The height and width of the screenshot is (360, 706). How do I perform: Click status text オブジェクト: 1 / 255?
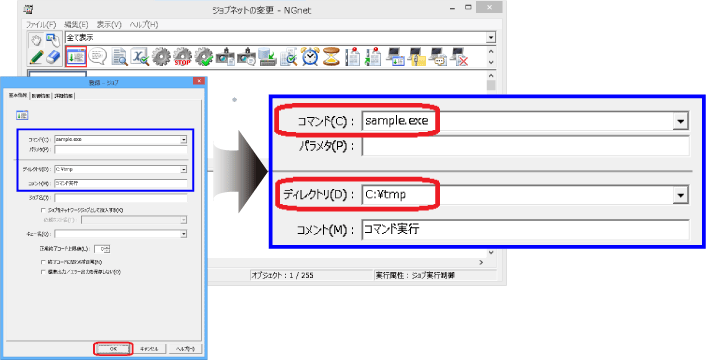(282, 275)
